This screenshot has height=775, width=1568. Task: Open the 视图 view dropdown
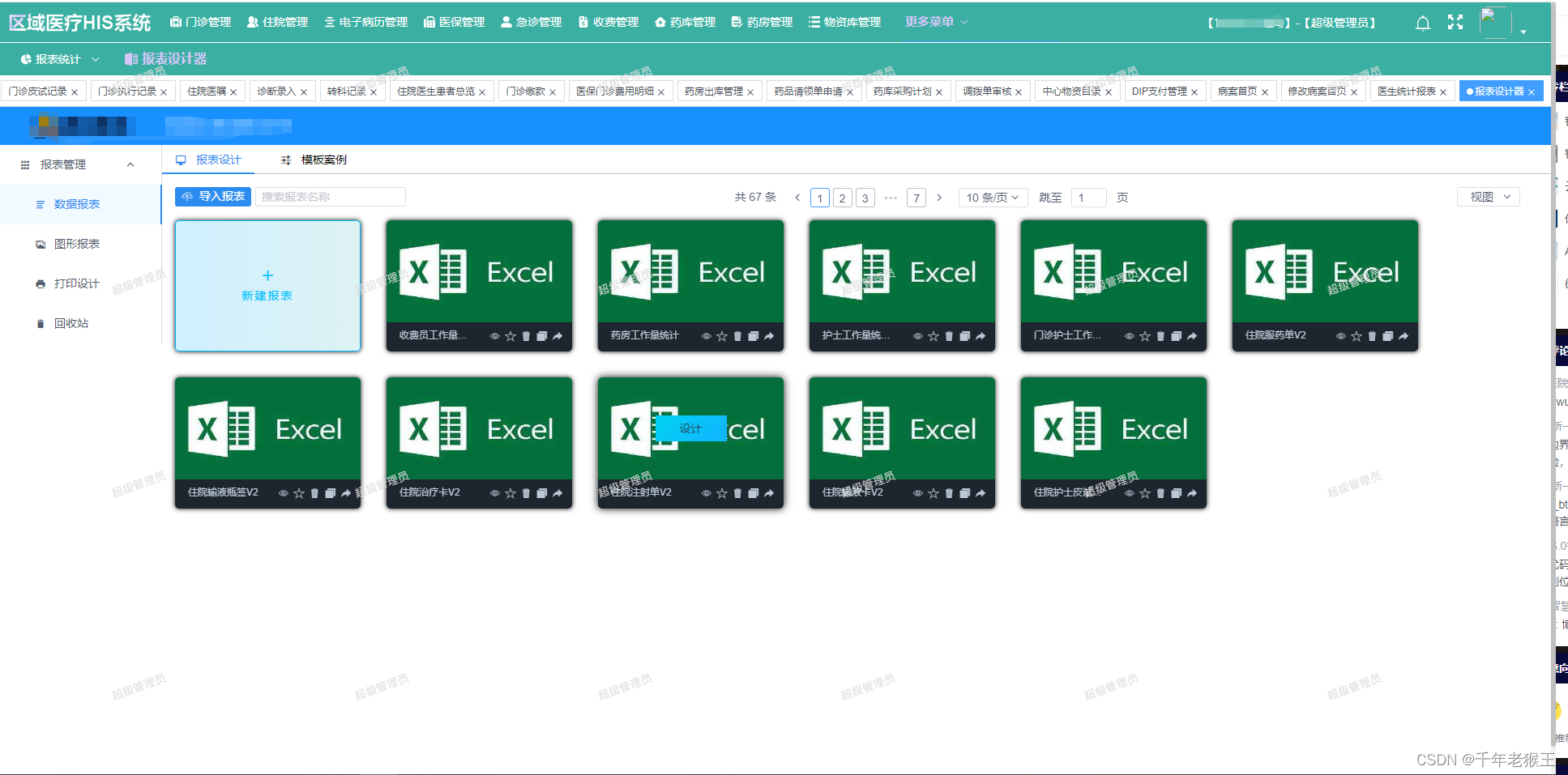point(1489,197)
